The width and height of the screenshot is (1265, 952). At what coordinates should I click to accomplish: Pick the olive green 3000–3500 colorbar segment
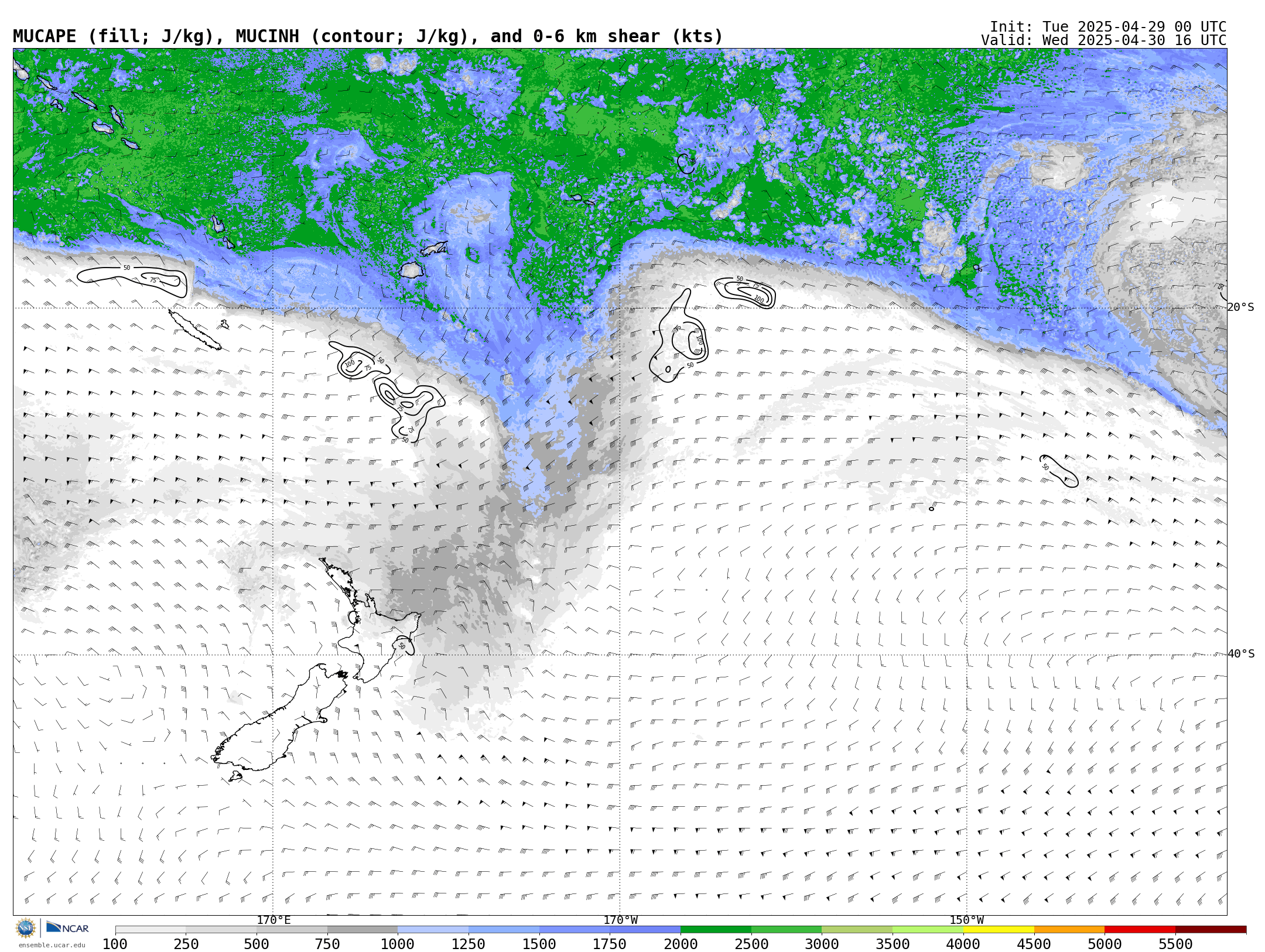[x=857, y=930]
